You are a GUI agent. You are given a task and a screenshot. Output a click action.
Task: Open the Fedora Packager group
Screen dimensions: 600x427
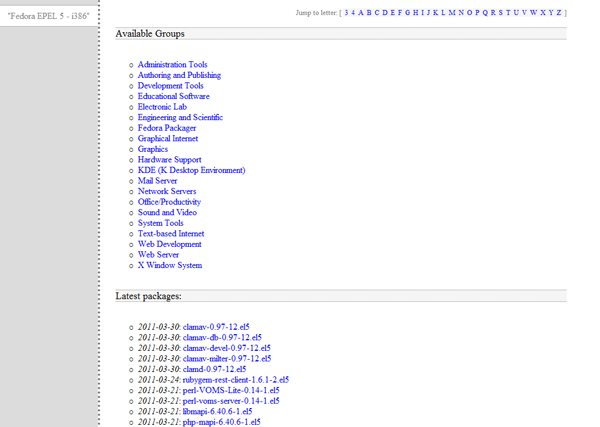tap(167, 128)
